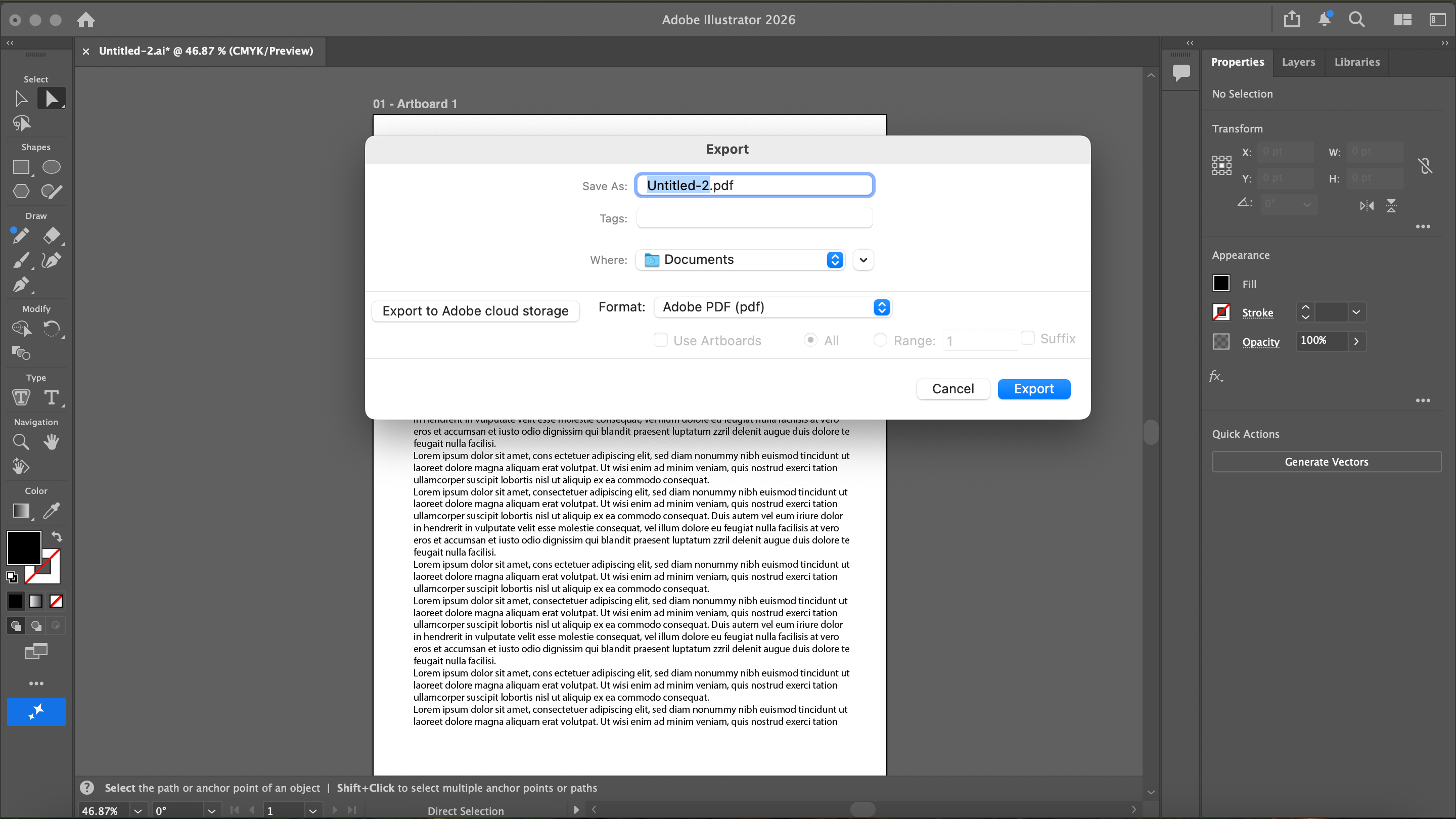Select the Range radio button
Image resolution: width=1456 pixels, height=819 pixels.
click(880, 340)
